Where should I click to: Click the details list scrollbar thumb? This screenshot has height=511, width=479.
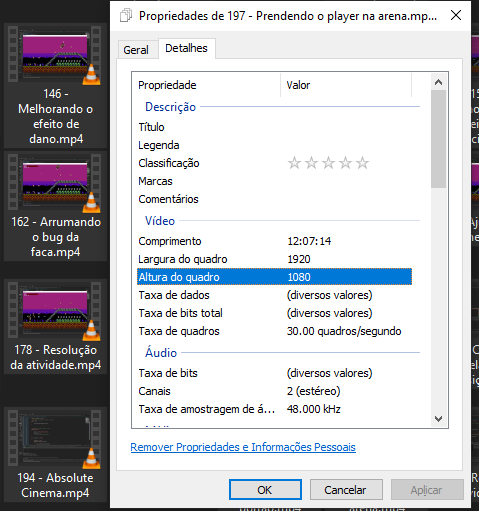[x=439, y=139]
